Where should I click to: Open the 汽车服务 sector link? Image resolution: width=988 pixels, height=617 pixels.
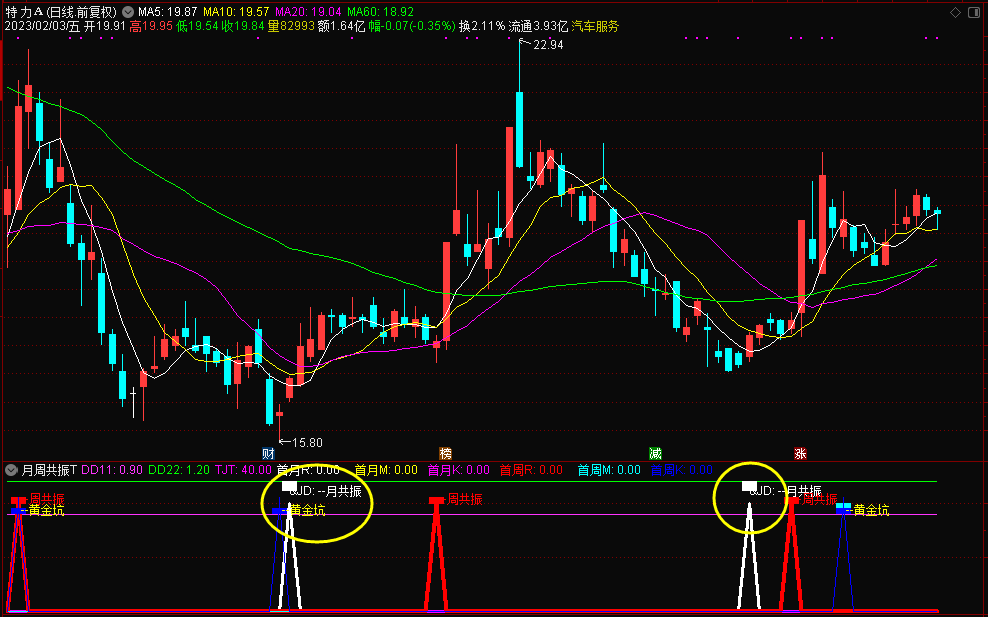[595, 26]
